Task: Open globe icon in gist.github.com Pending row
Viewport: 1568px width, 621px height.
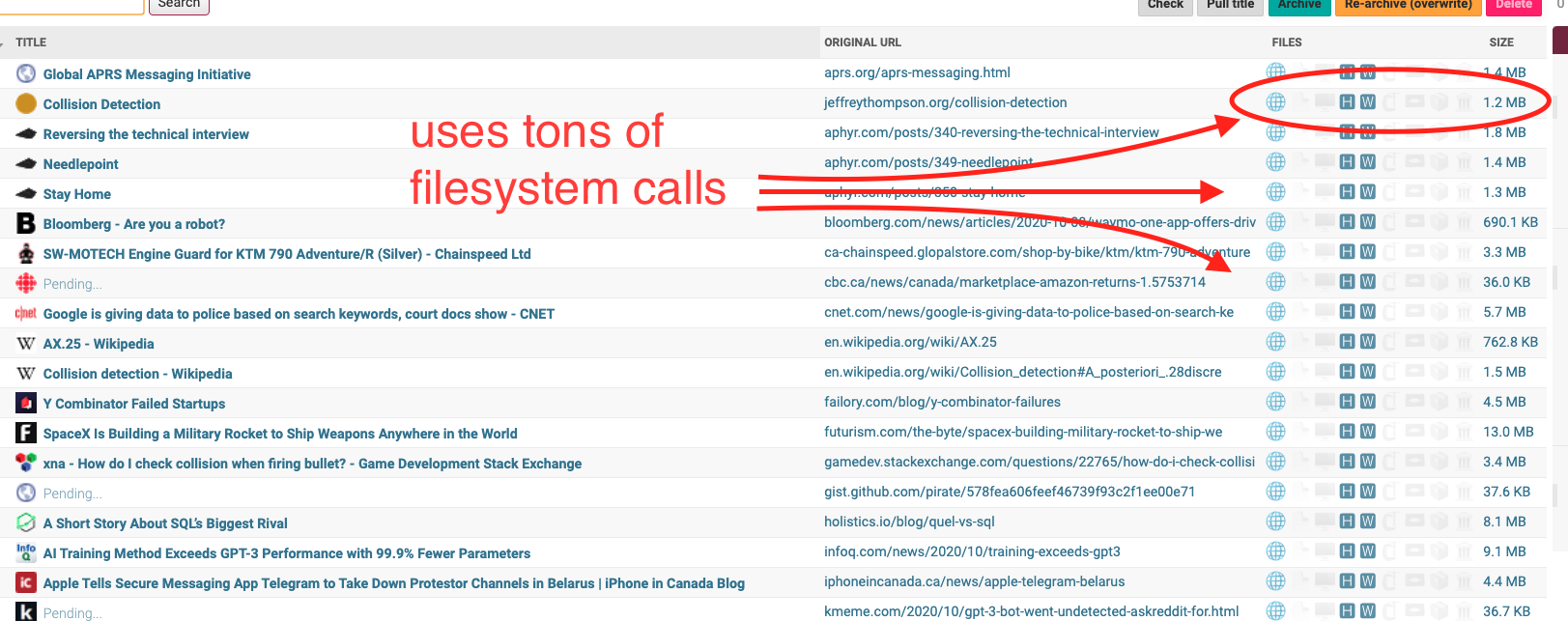Action: (x=1276, y=492)
